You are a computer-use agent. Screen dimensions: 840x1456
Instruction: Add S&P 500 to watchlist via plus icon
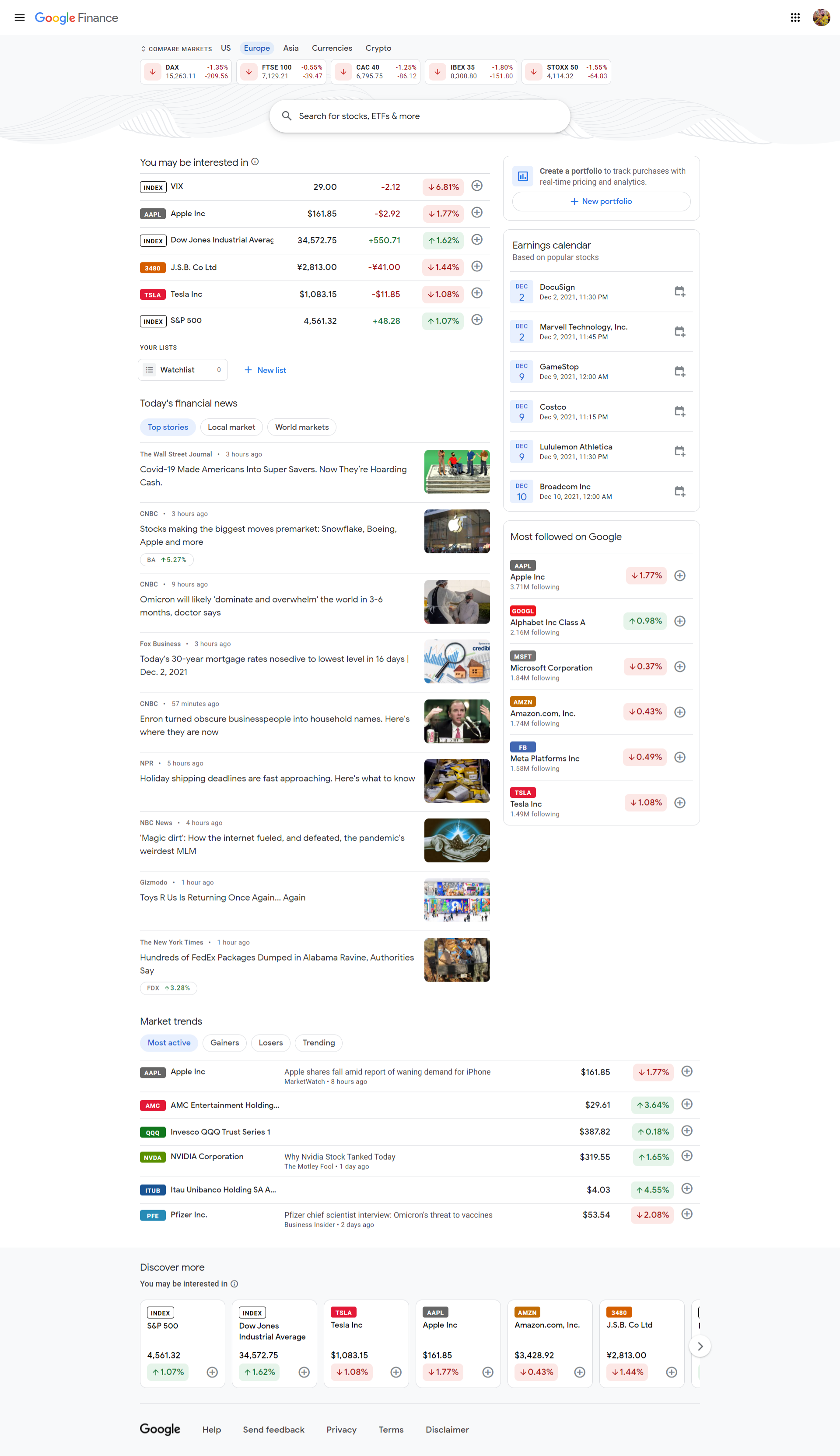click(477, 320)
